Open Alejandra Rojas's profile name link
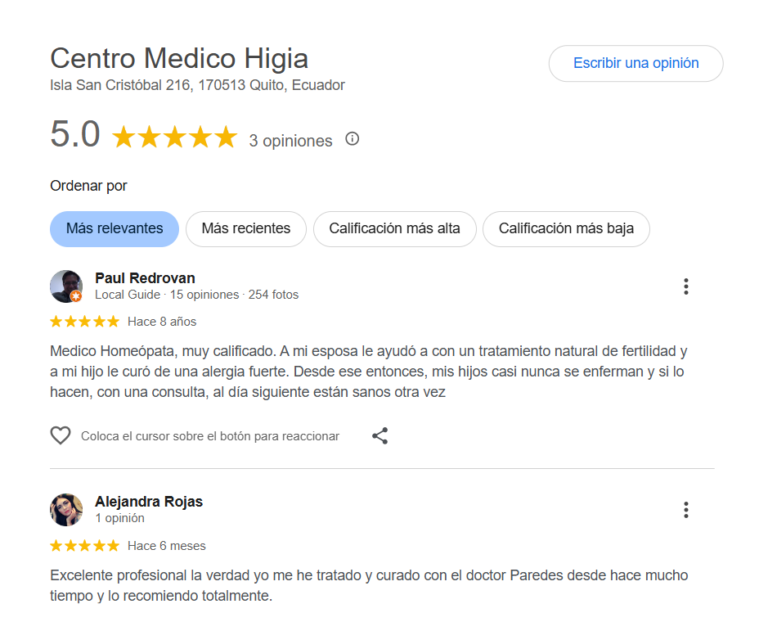 click(149, 501)
